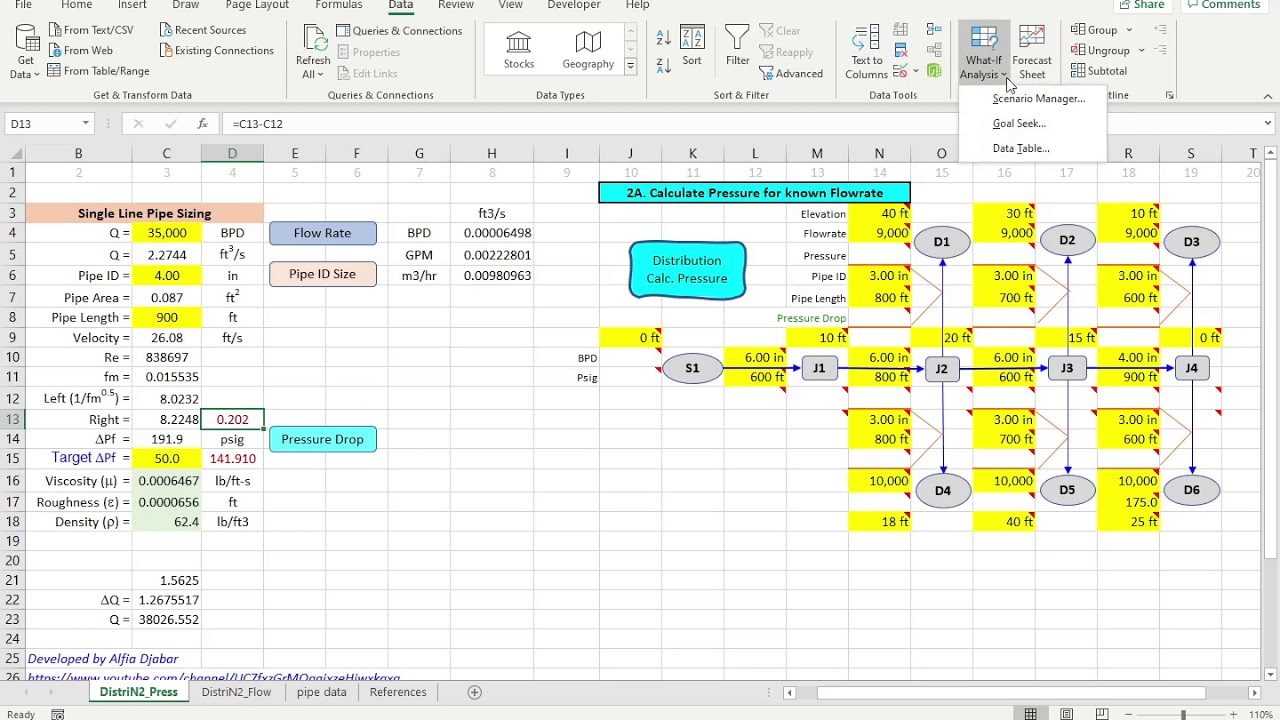Click the macro recording status icon
The image size is (1280, 720).
58,714
